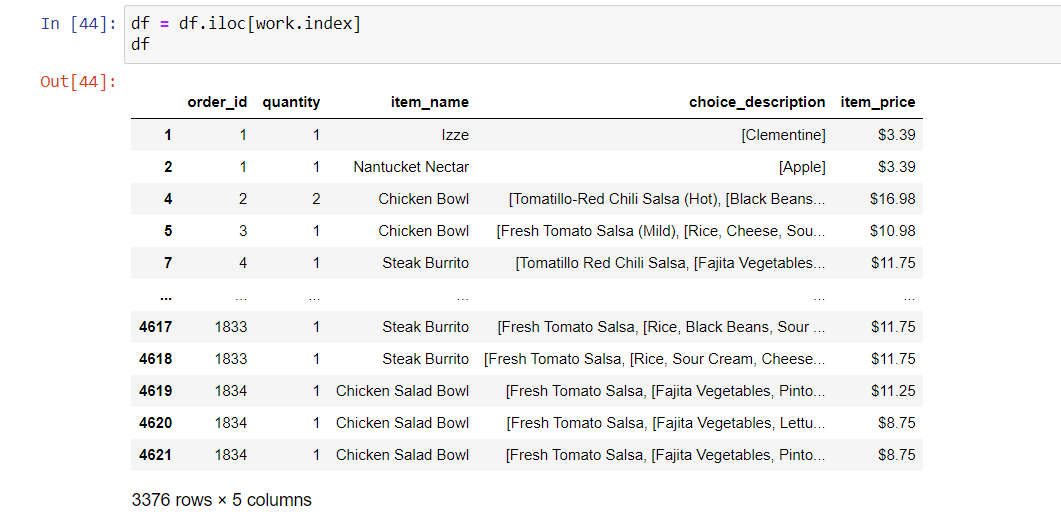Click the "3376 rows × 5 columns" summary
1061x519 pixels.
221,500
